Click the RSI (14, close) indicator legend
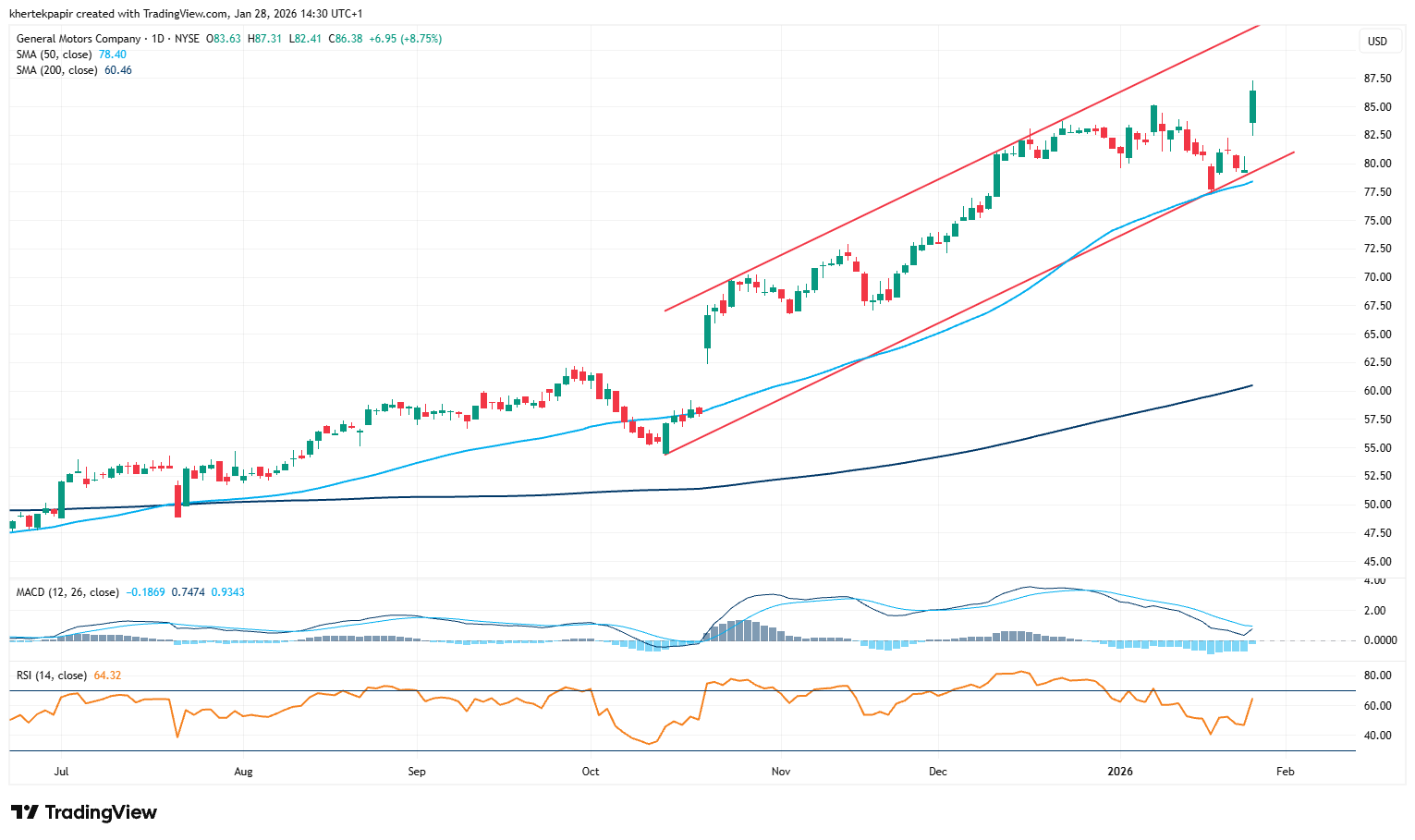The height and width of the screenshot is (840, 1415). tap(52, 676)
